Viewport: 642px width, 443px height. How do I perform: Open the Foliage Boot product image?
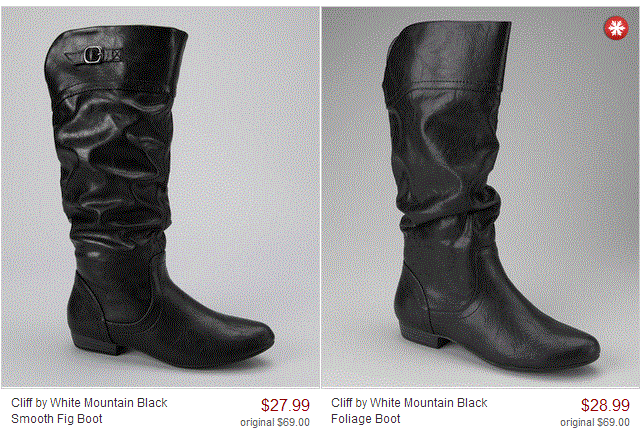(480, 197)
